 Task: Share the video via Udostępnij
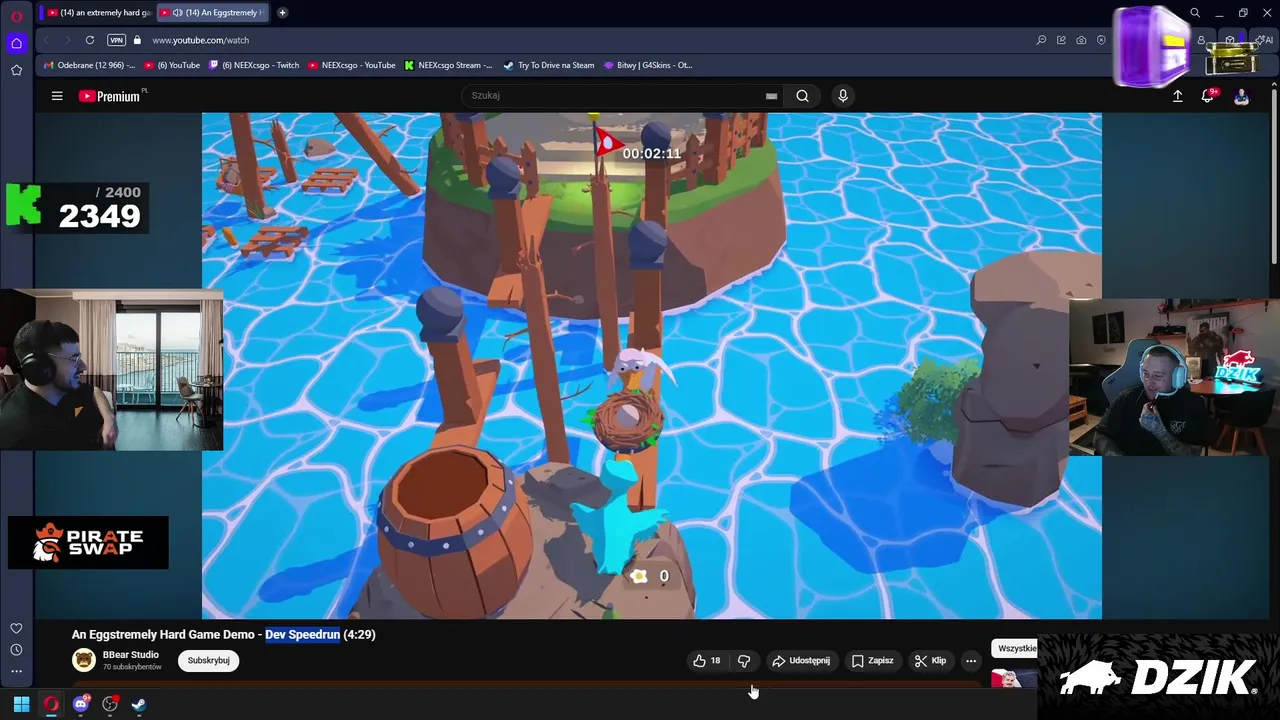point(801,660)
